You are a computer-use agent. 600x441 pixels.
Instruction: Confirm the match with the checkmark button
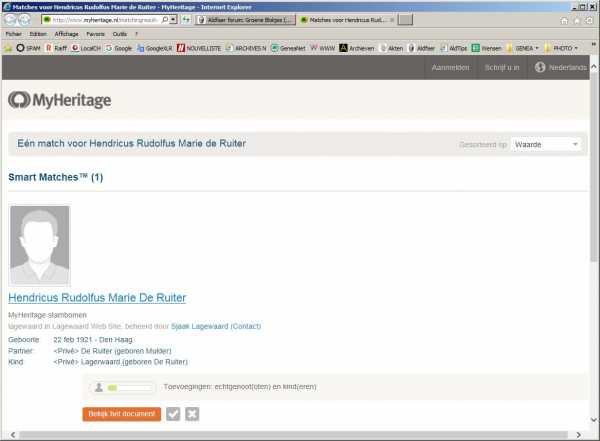173,414
